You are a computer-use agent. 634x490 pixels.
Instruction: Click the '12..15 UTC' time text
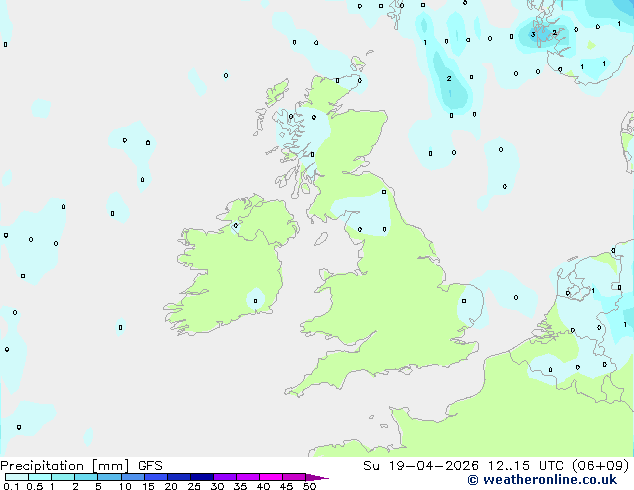pyautogui.click(x=525, y=466)
